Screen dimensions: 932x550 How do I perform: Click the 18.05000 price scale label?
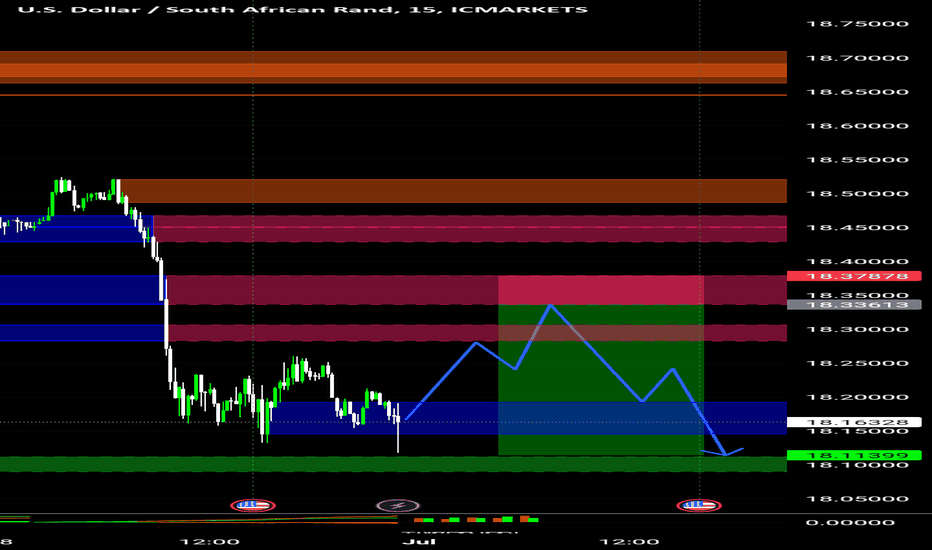(857, 498)
